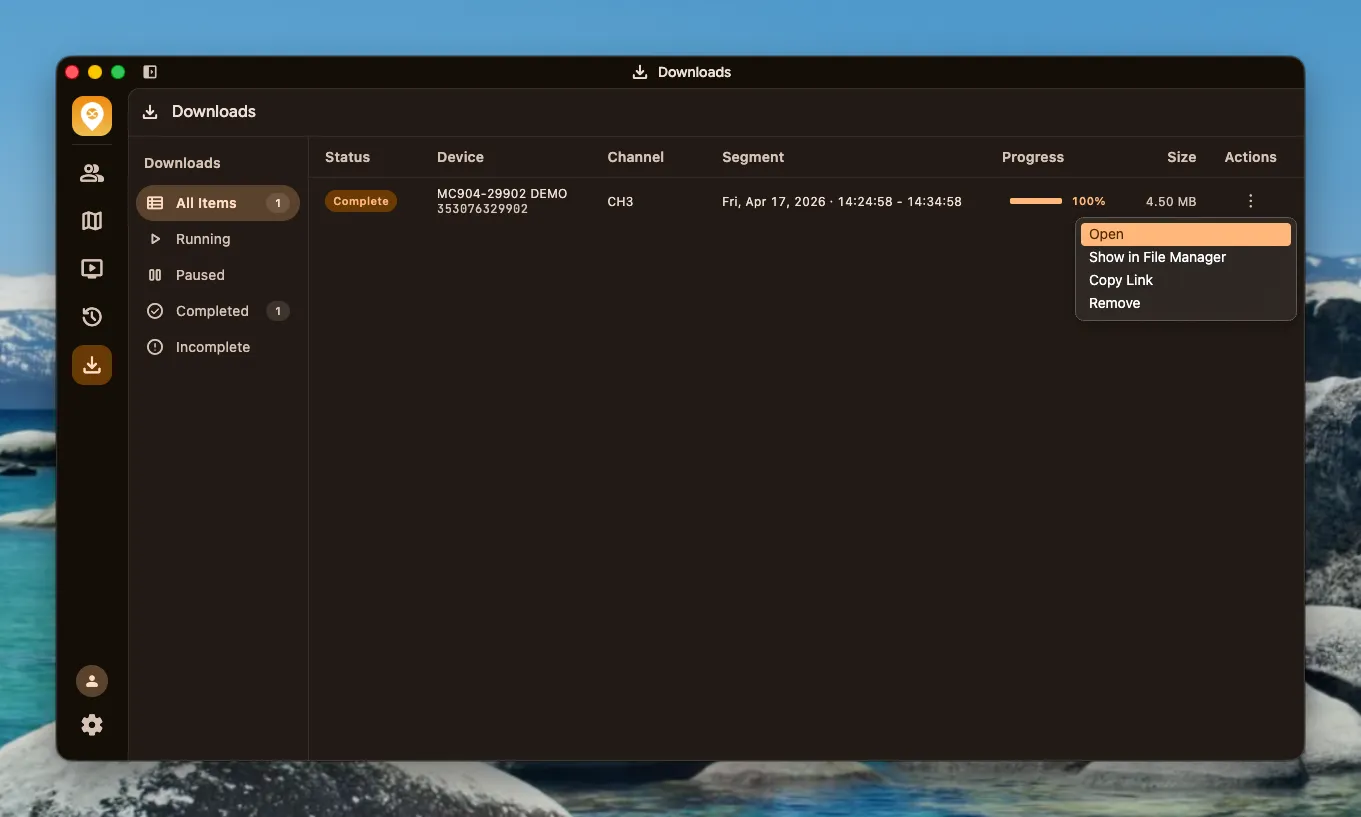Select the All Items filter
The image size is (1361, 817).
218,203
